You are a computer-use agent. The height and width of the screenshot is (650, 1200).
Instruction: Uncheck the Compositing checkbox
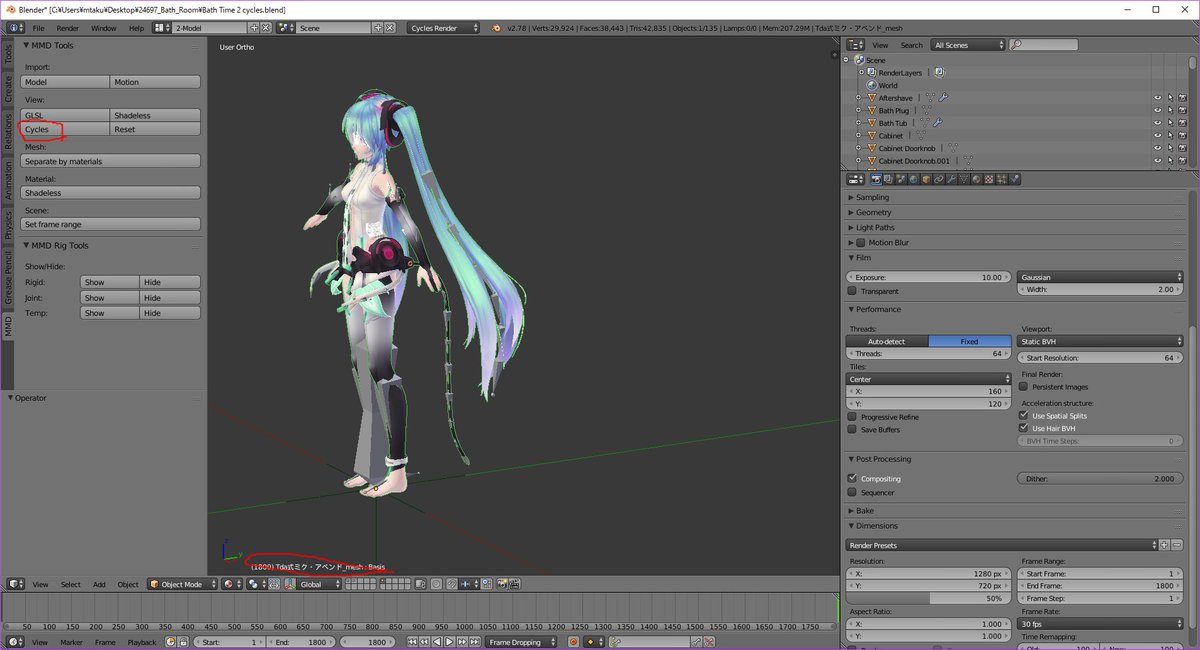[852, 478]
